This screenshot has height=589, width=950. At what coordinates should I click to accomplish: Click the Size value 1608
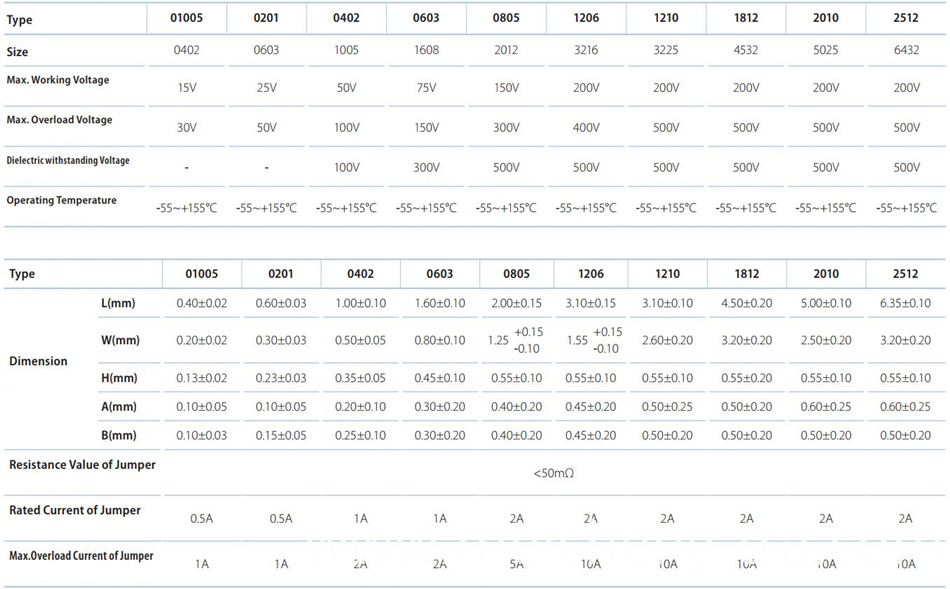coord(427,50)
